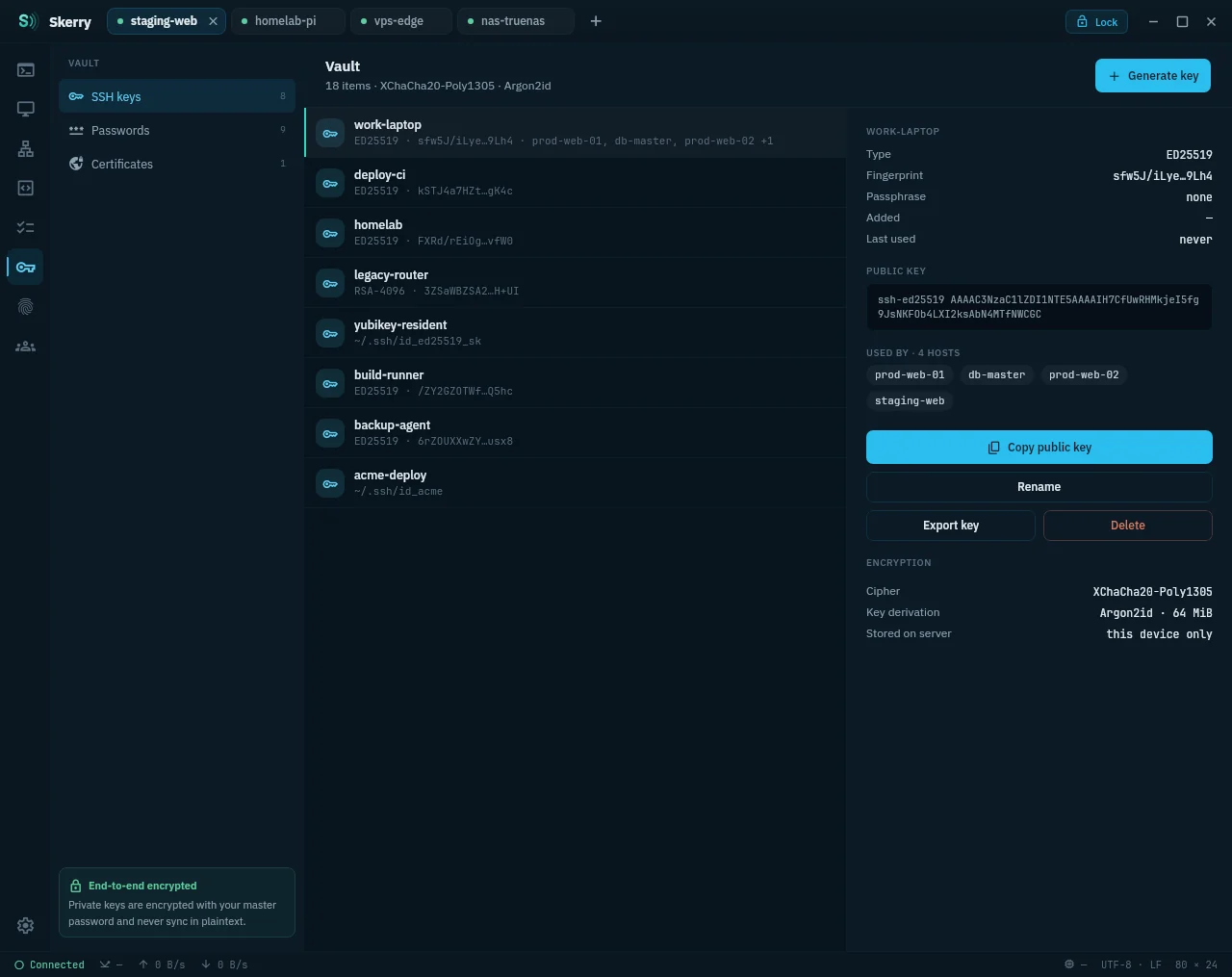Click the Connected status indicator
The image size is (1232, 977).
(50, 964)
